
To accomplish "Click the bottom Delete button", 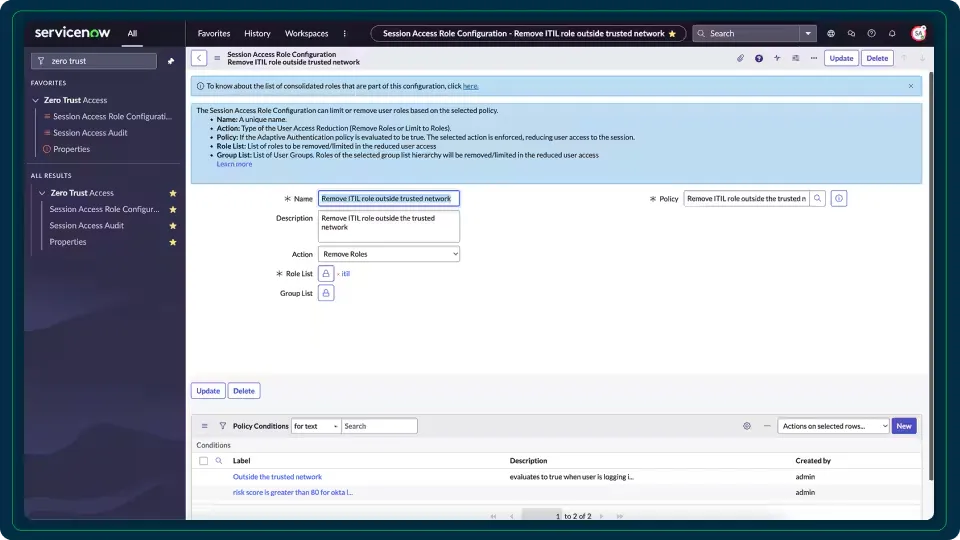I will click(244, 391).
